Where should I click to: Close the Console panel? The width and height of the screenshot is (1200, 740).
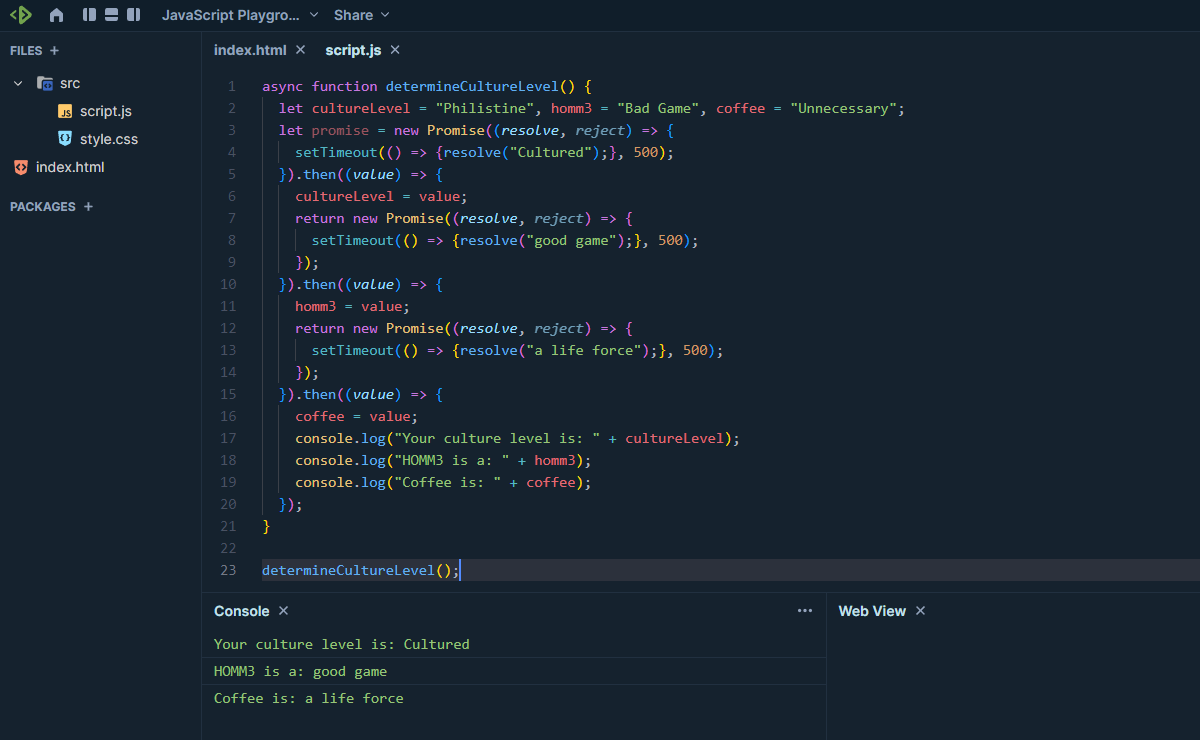(x=283, y=611)
